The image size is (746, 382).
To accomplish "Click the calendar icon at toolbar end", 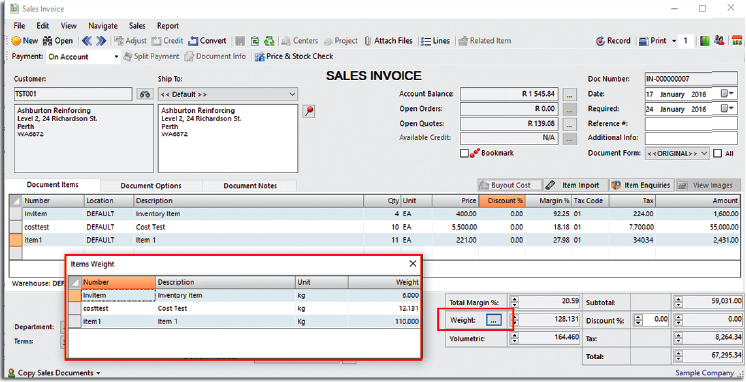I will click(x=737, y=41).
